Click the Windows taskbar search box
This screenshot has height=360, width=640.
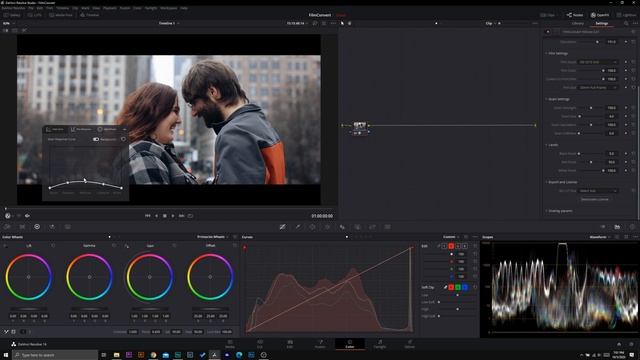coord(55,355)
